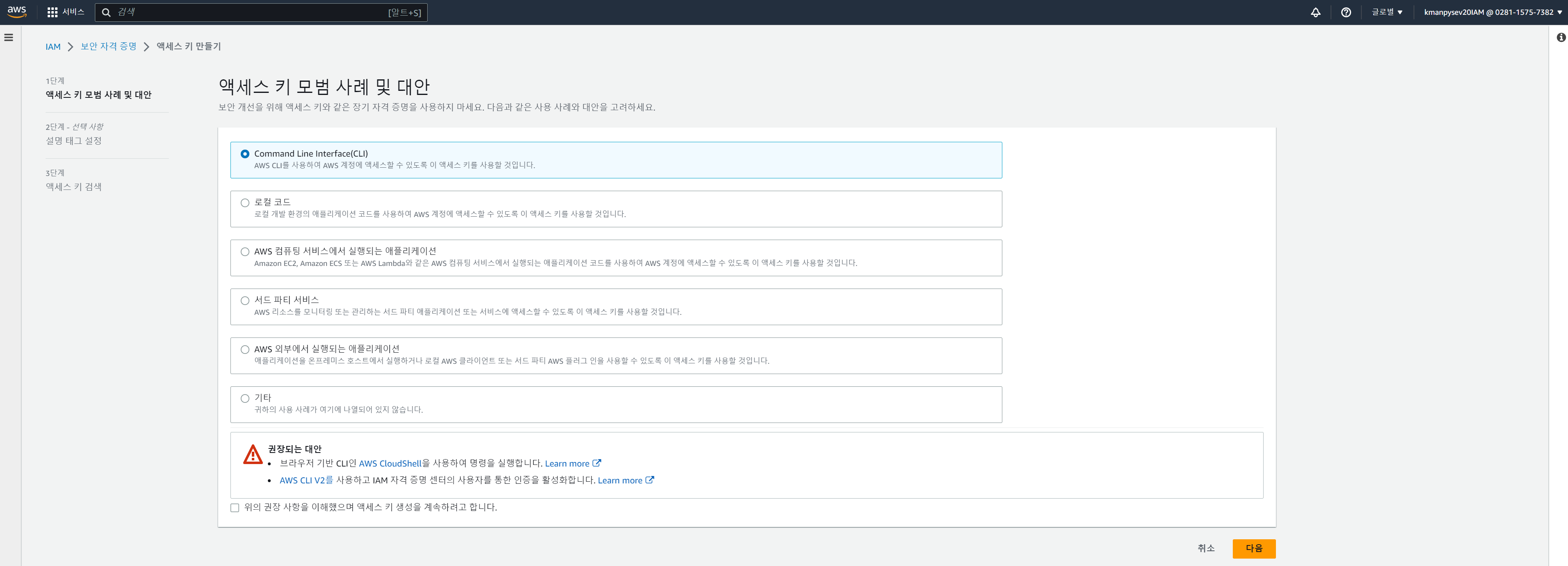Open the 서비스 services grid menu
1568x566 pixels.
point(66,12)
